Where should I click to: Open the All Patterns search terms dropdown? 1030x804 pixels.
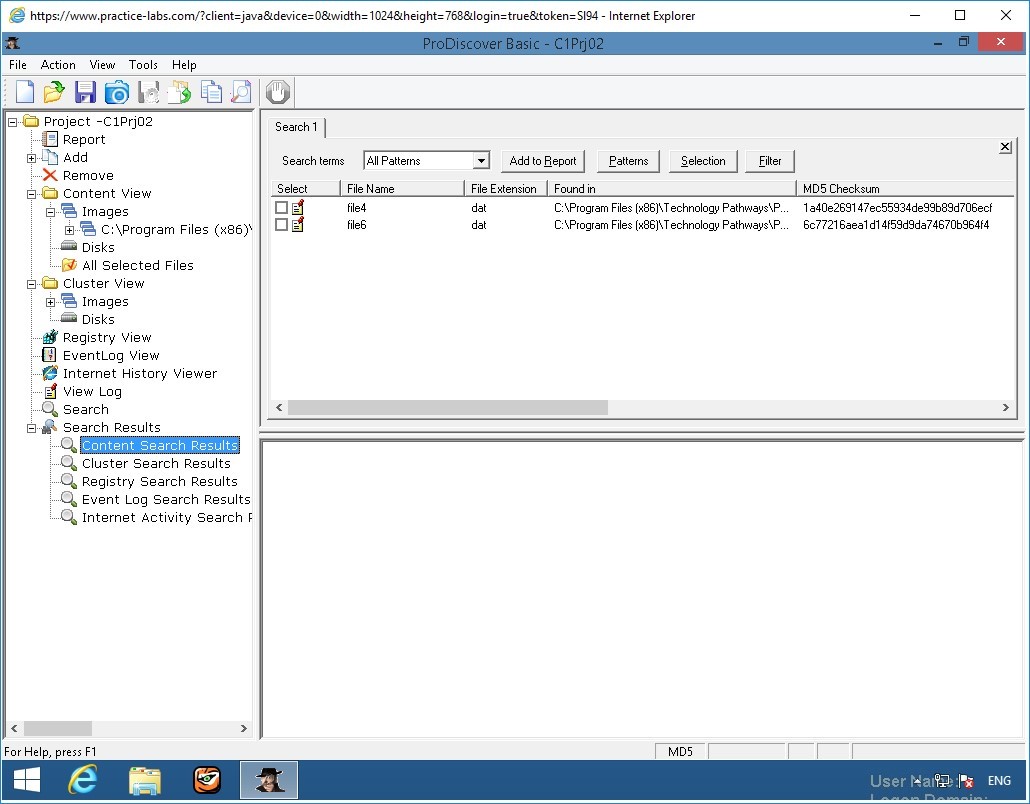(481, 160)
